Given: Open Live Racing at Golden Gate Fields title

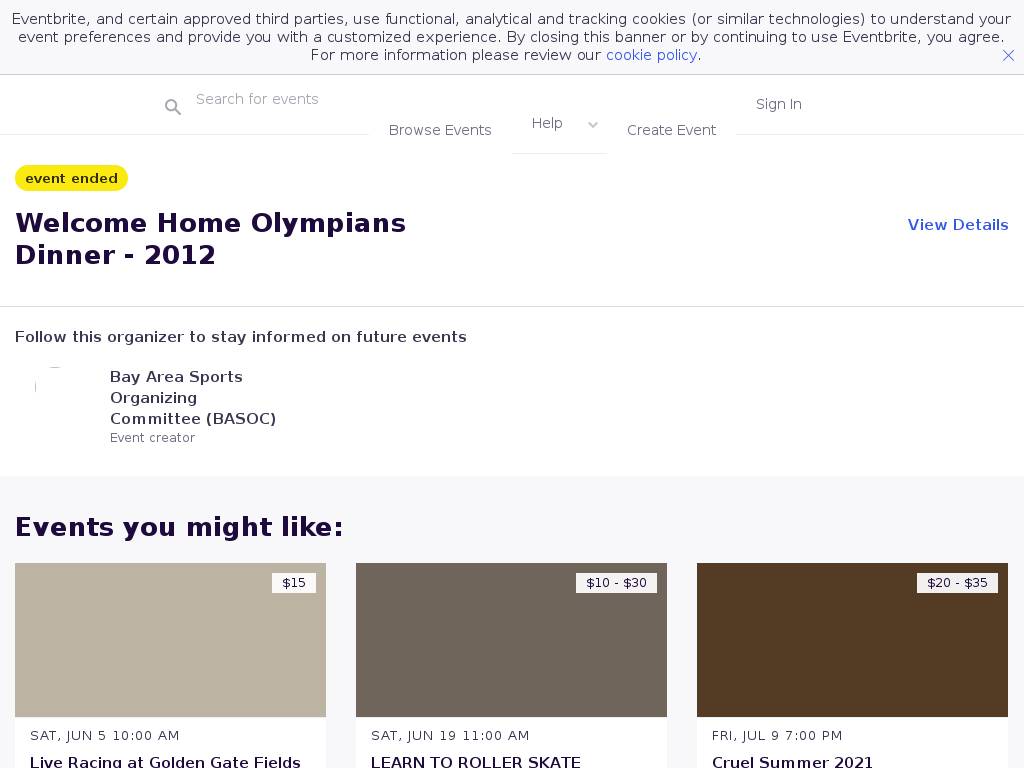Looking at the screenshot, I should pyautogui.click(x=165, y=761).
